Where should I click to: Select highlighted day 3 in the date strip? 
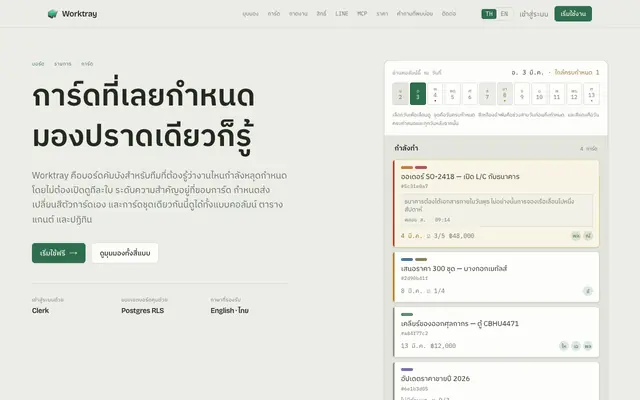[418, 94]
